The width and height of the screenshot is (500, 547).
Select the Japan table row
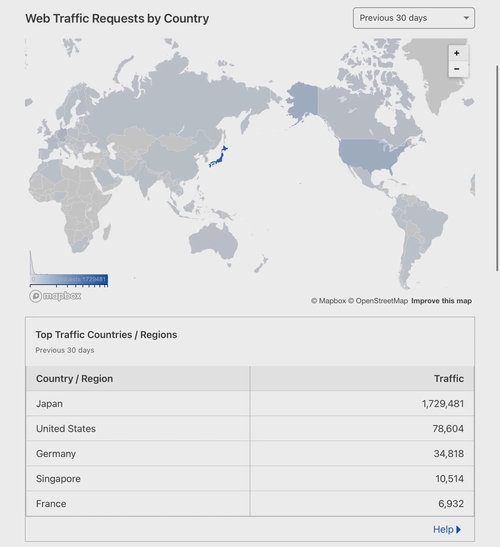click(250, 404)
